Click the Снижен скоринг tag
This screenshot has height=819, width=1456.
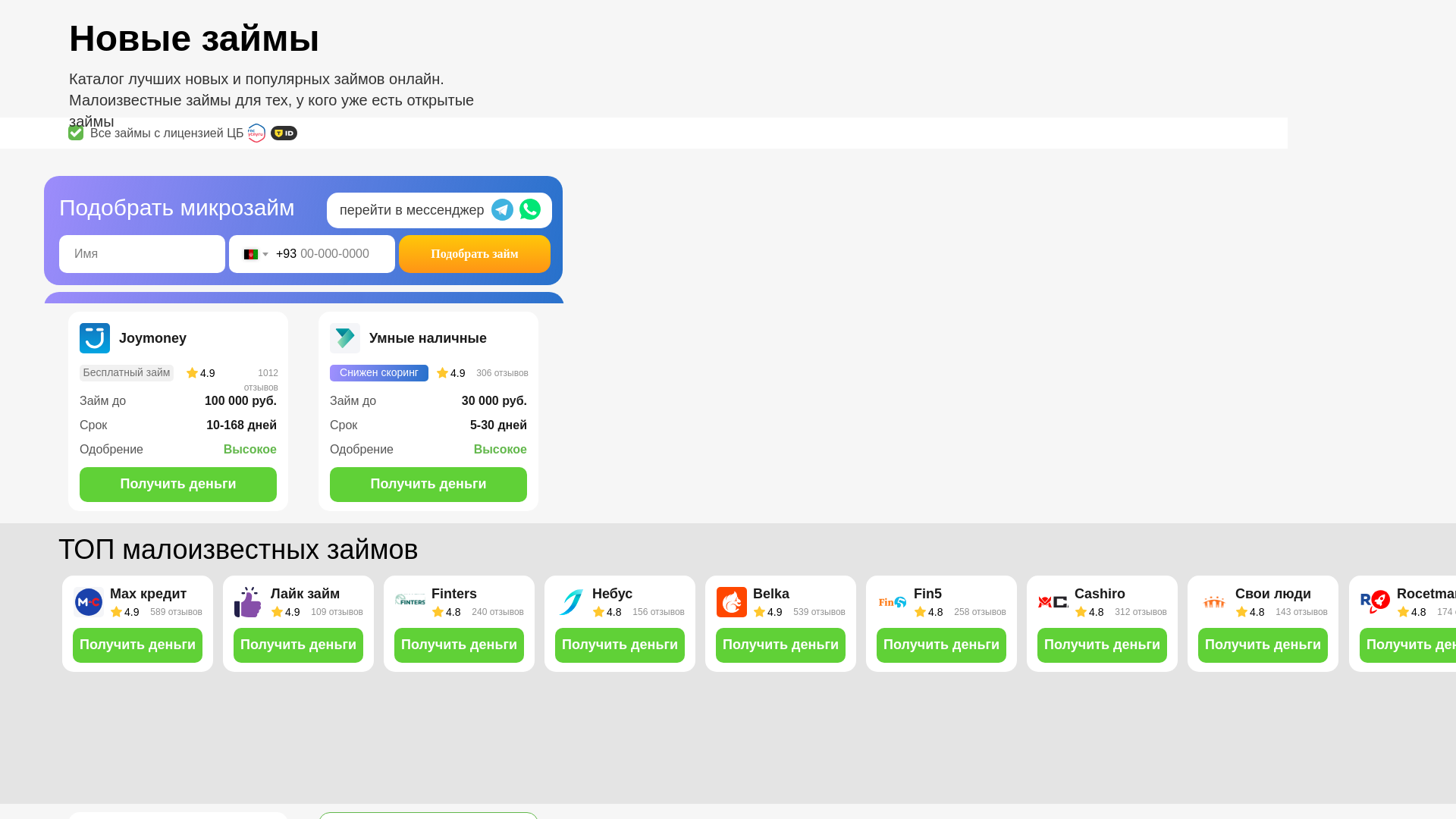click(379, 373)
